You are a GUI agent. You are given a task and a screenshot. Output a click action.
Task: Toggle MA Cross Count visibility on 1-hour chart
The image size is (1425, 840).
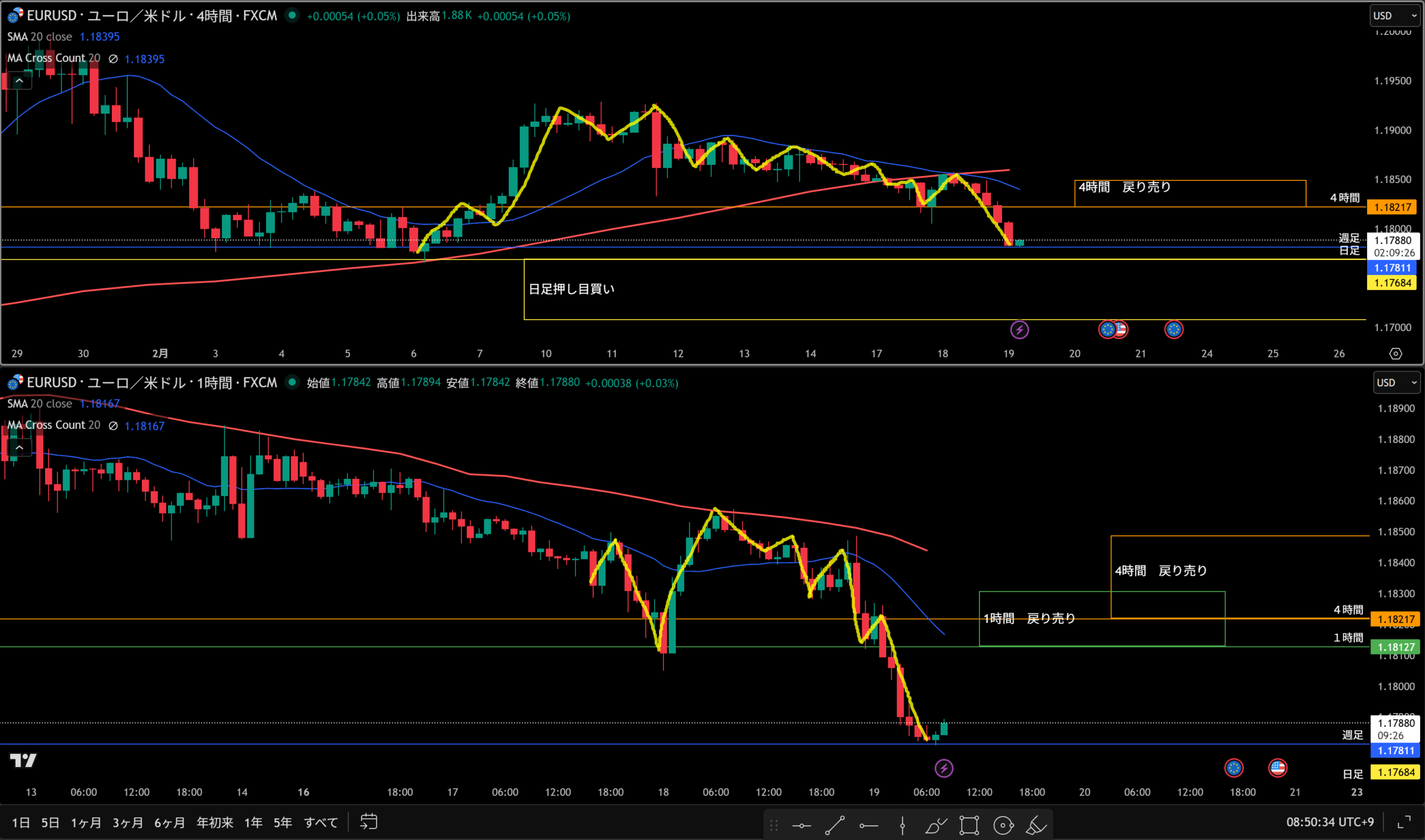[x=113, y=426]
